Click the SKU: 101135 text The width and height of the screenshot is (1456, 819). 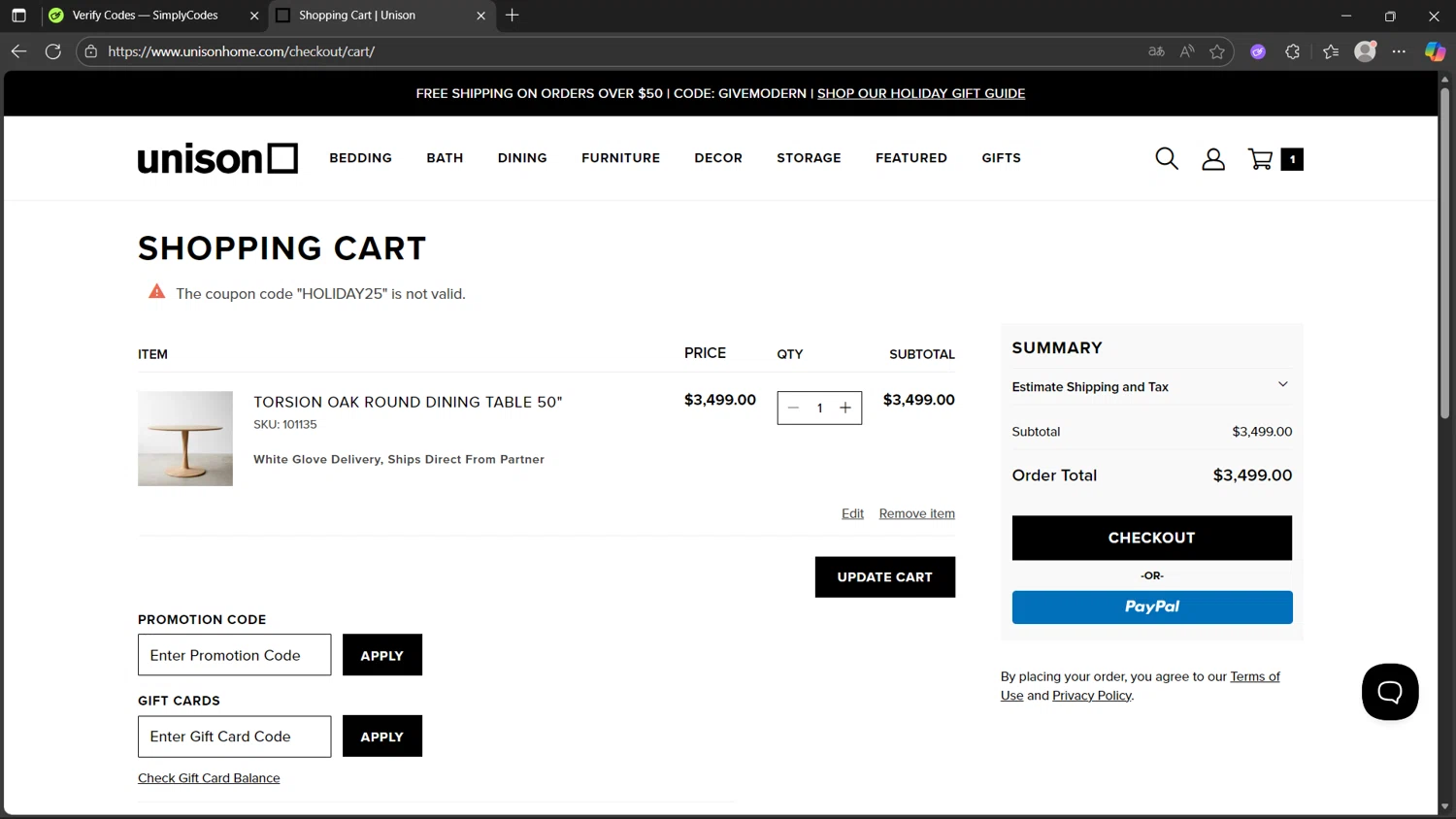[284, 424]
